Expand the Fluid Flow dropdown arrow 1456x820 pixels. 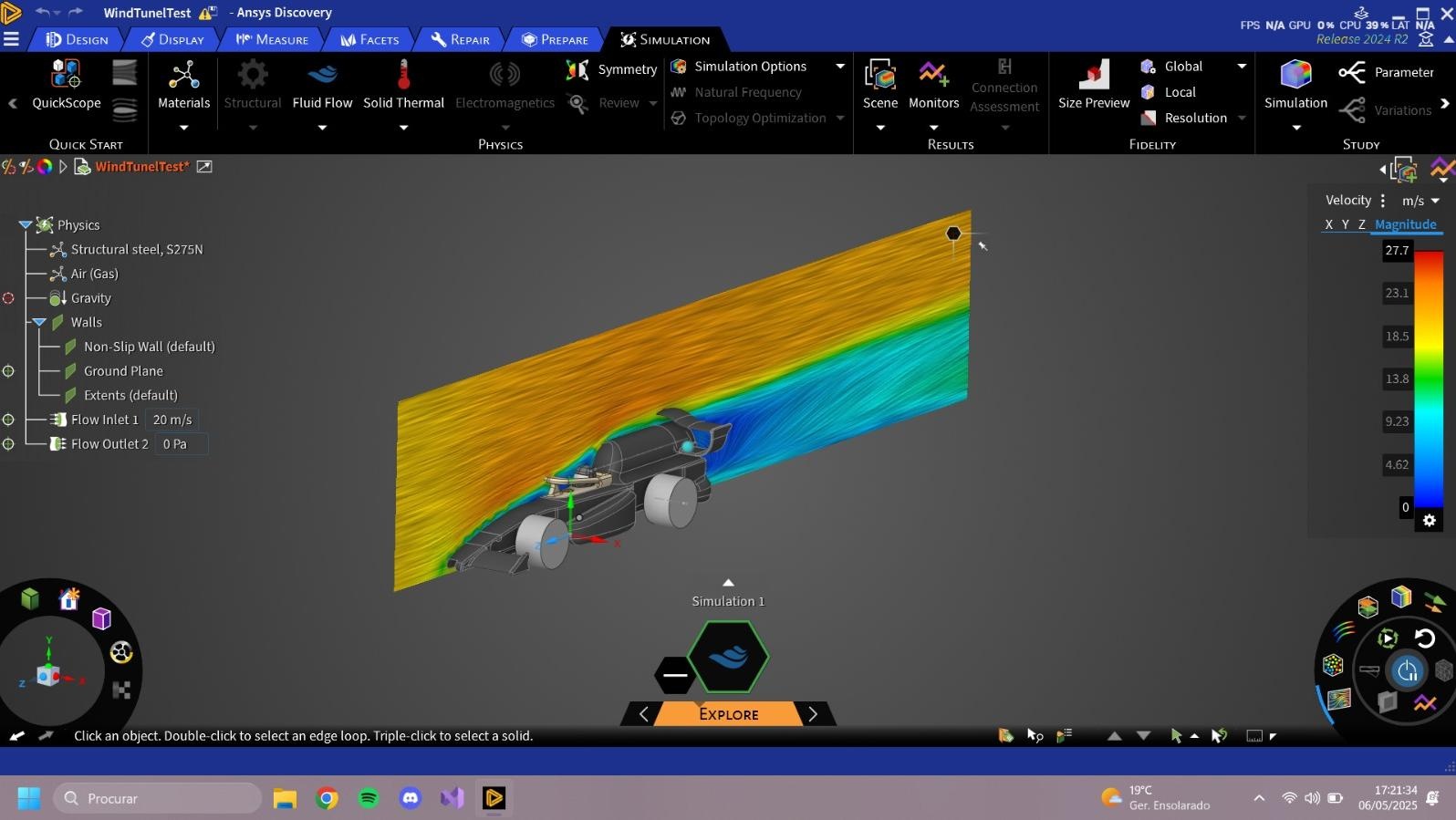click(x=322, y=128)
